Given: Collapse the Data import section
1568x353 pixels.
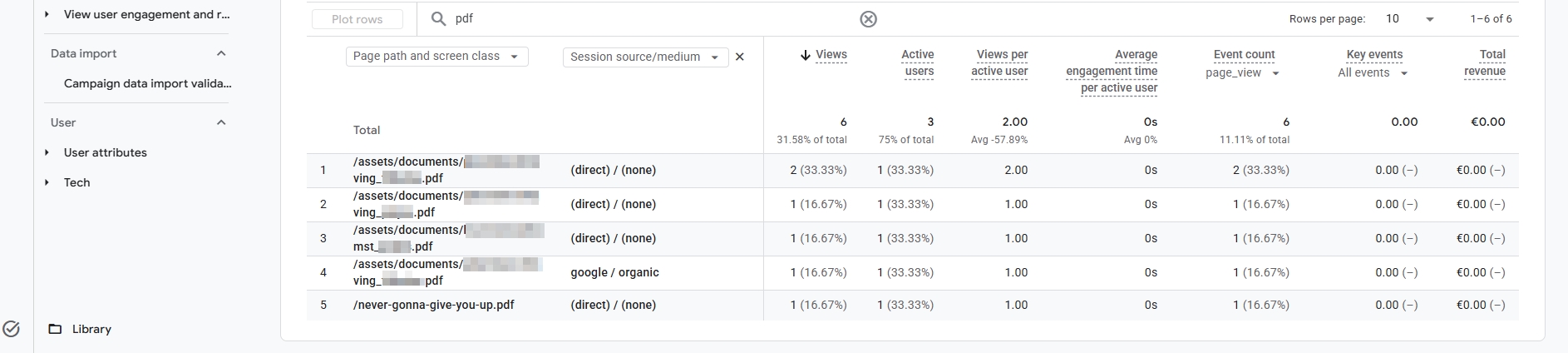Looking at the screenshot, I should (x=221, y=53).
